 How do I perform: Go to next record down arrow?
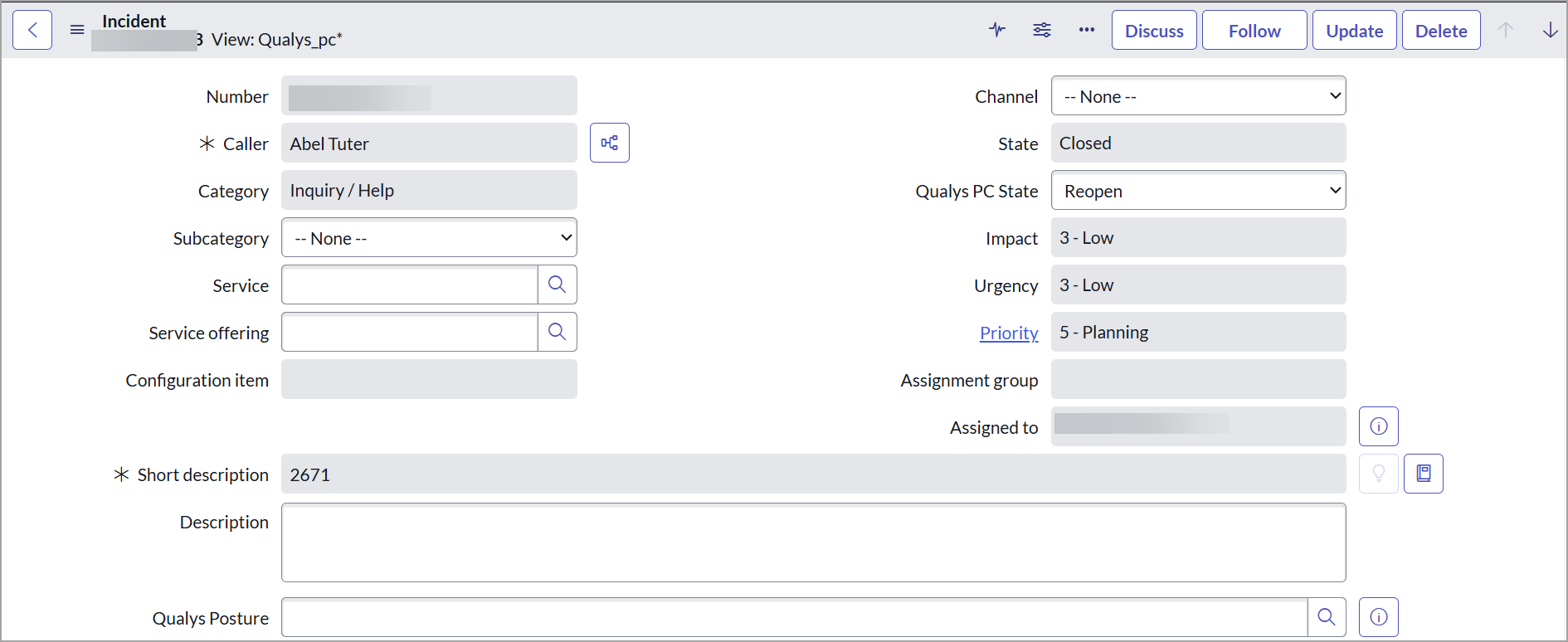(x=1550, y=31)
